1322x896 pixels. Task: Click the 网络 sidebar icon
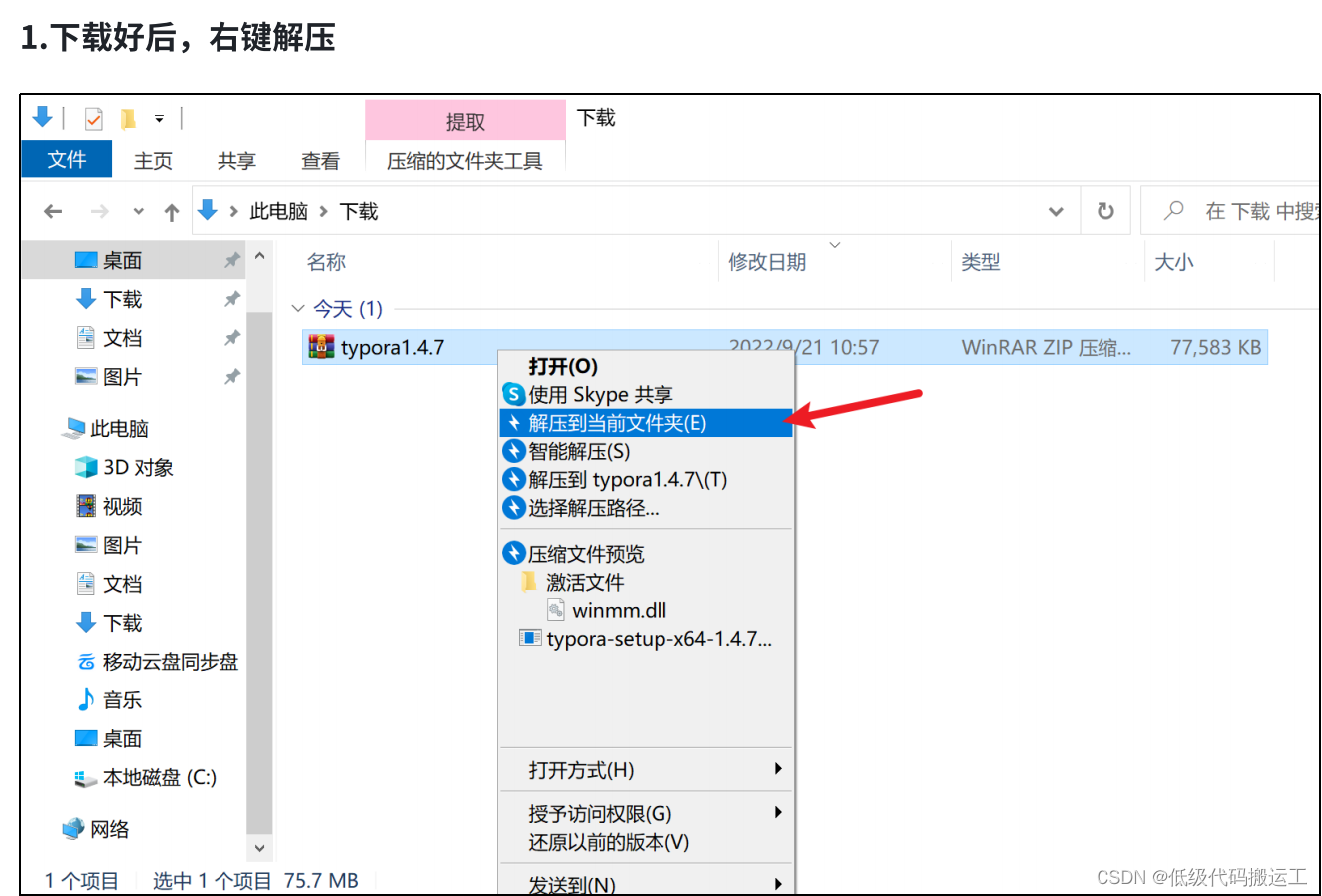click(x=74, y=828)
